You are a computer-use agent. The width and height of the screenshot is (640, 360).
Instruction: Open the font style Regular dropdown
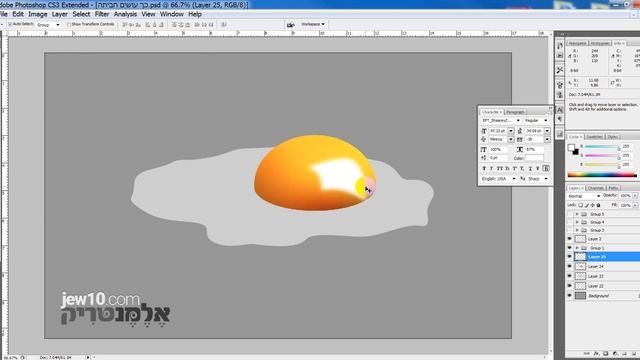click(536, 120)
